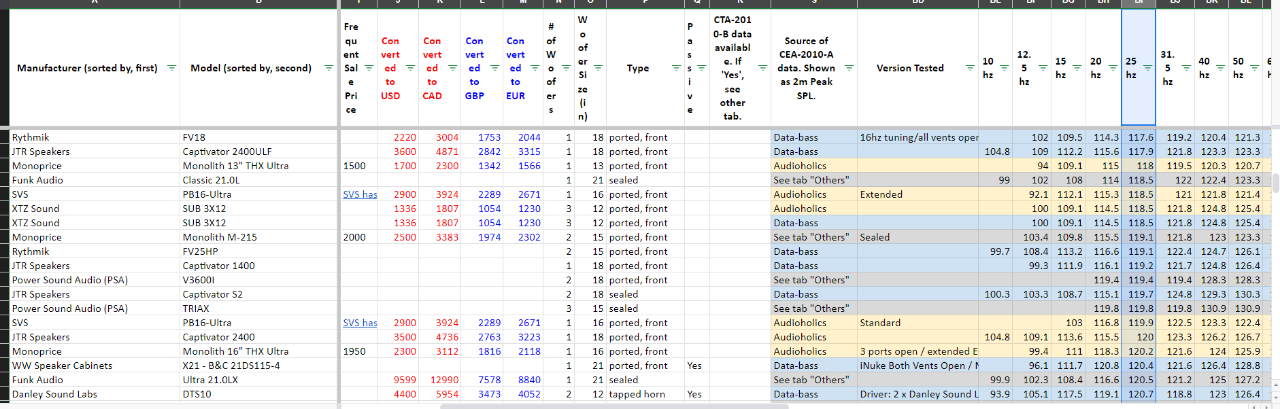Viewport: 1280px width, 409px height.
Task: Select the 'Monolith M-215' model cell
Action: [259, 237]
